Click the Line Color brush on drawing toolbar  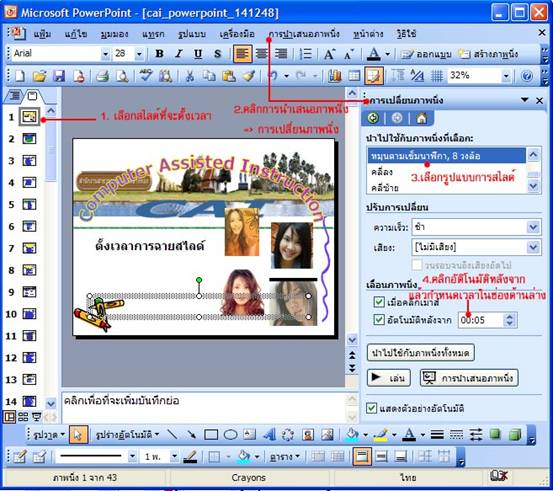click(x=381, y=435)
